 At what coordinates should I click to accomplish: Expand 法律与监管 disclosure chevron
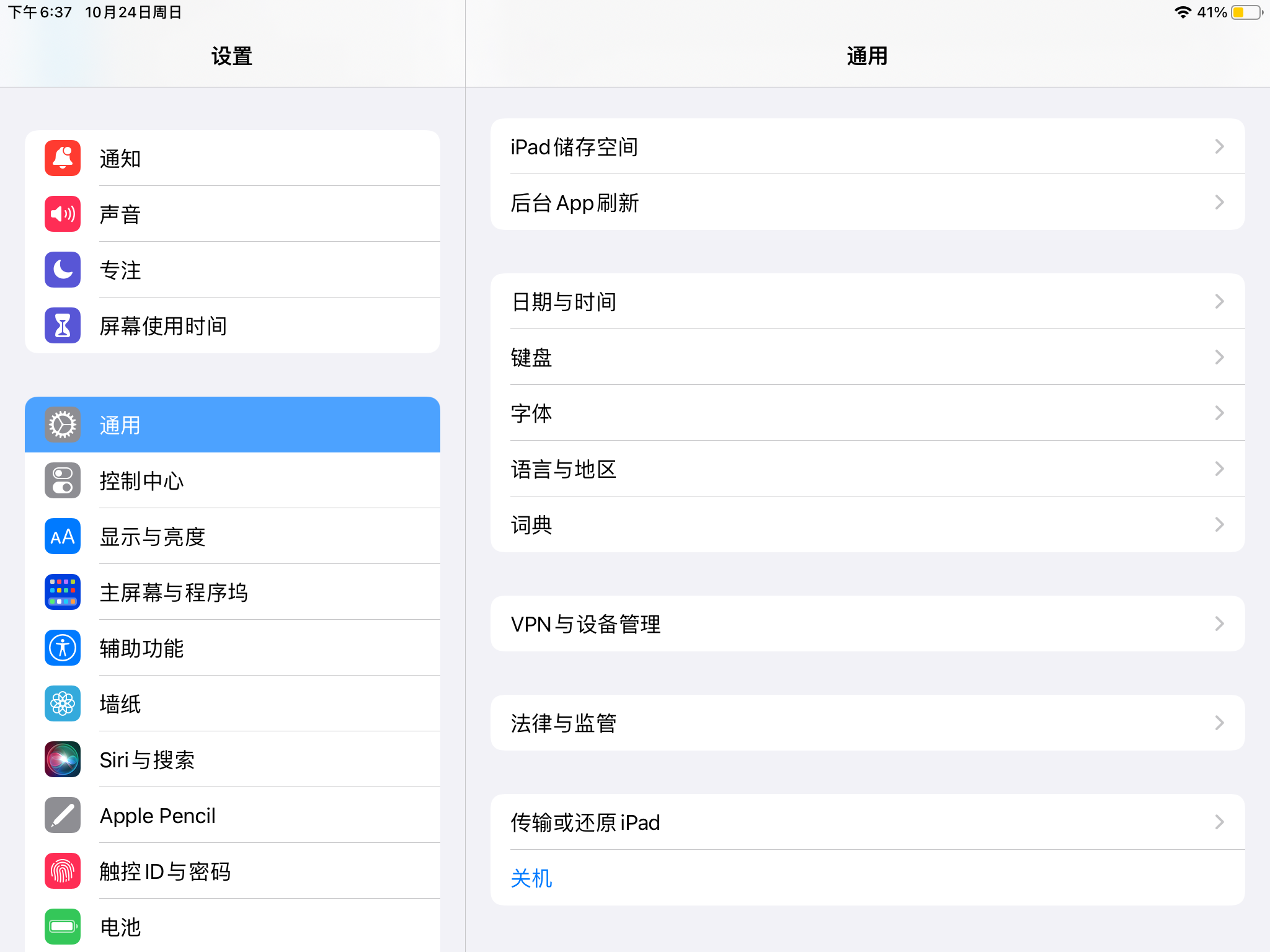[x=1219, y=723]
